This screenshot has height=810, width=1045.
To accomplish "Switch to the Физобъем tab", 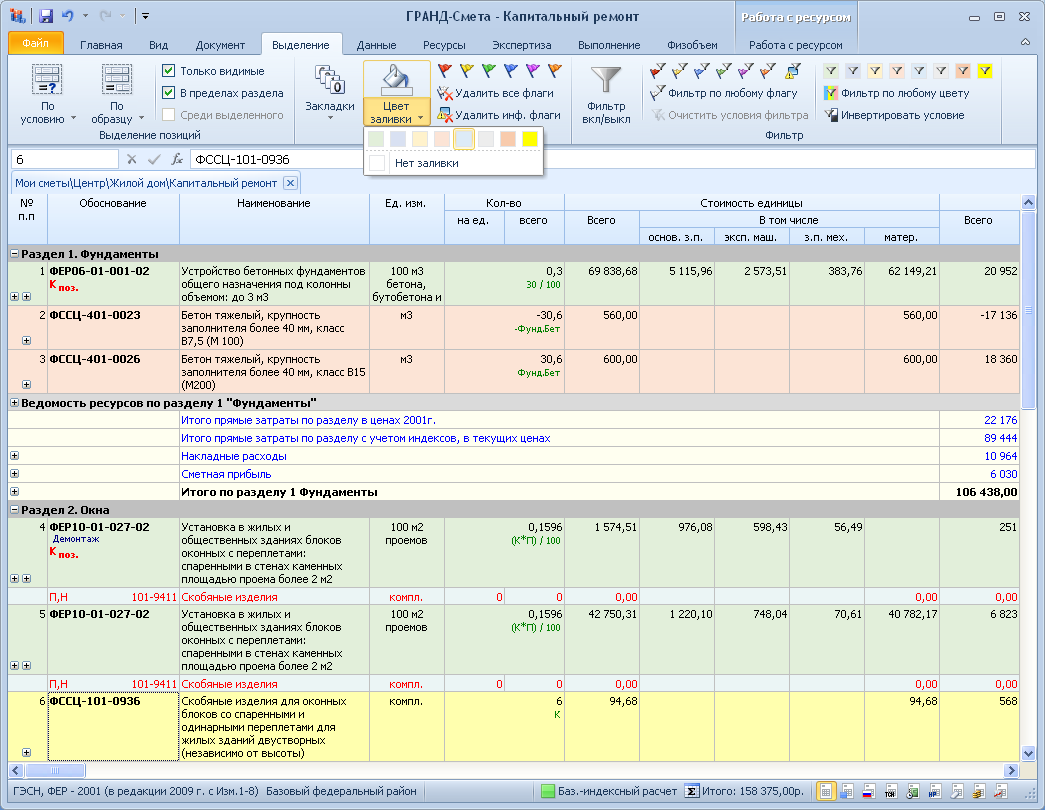I will 692,45.
